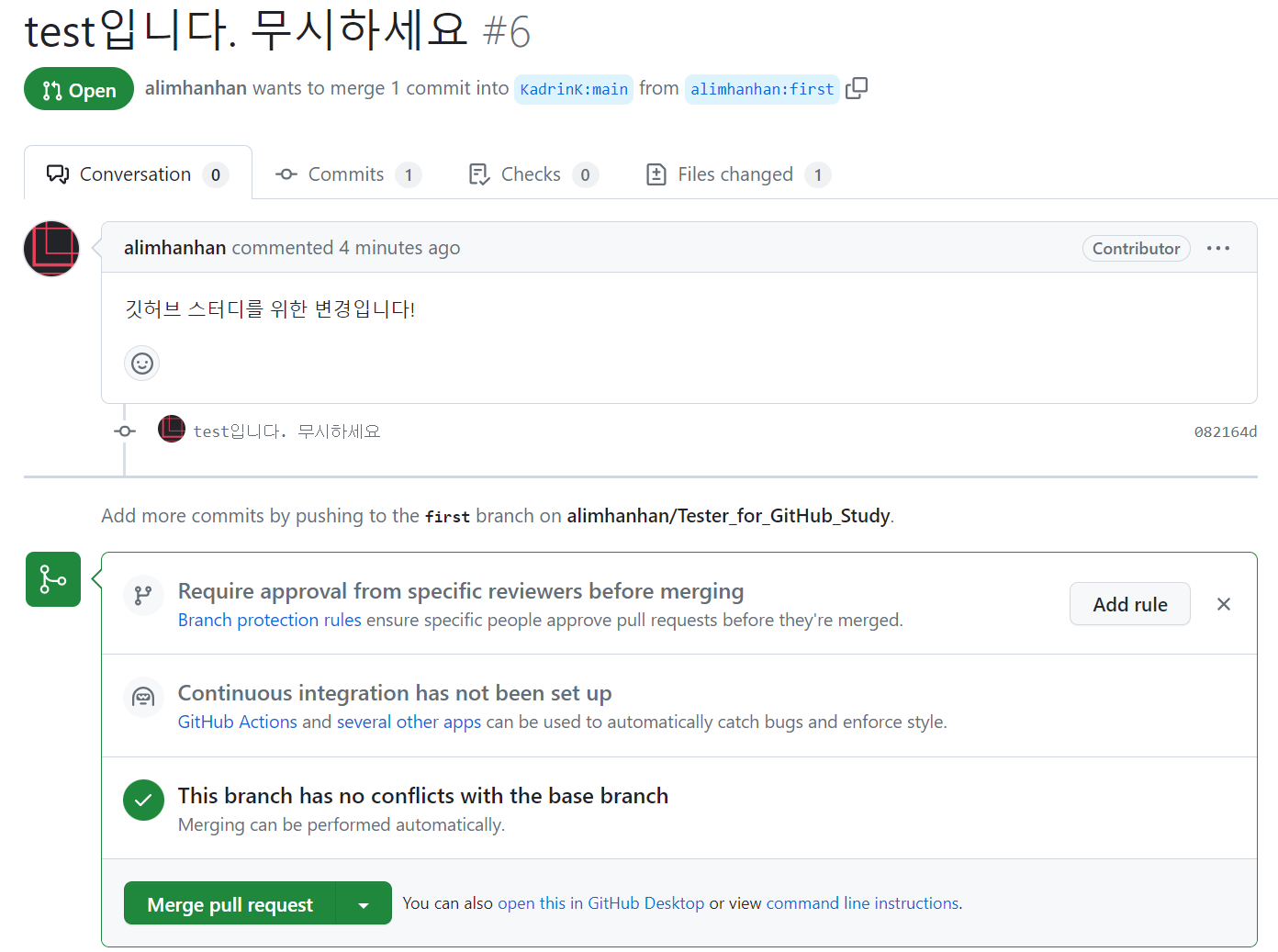Viewport: 1278px width, 952px height.
Task: Open the Checks tab
Action: tap(532, 174)
